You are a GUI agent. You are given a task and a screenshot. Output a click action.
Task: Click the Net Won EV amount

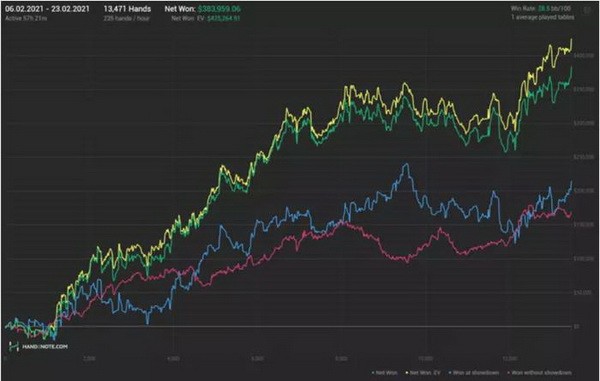pos(224,18)
